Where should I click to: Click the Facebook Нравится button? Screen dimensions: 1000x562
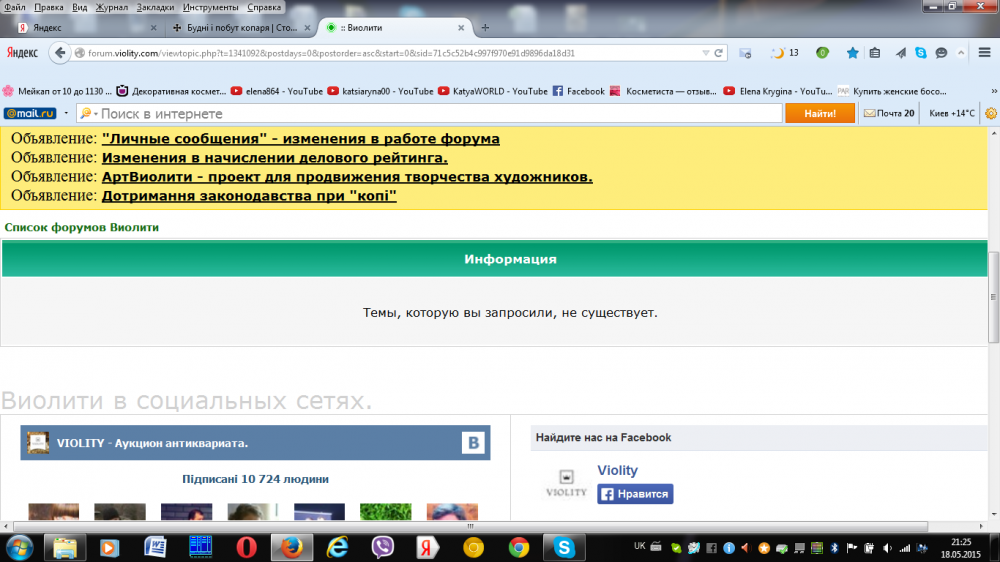pos(635,494)
